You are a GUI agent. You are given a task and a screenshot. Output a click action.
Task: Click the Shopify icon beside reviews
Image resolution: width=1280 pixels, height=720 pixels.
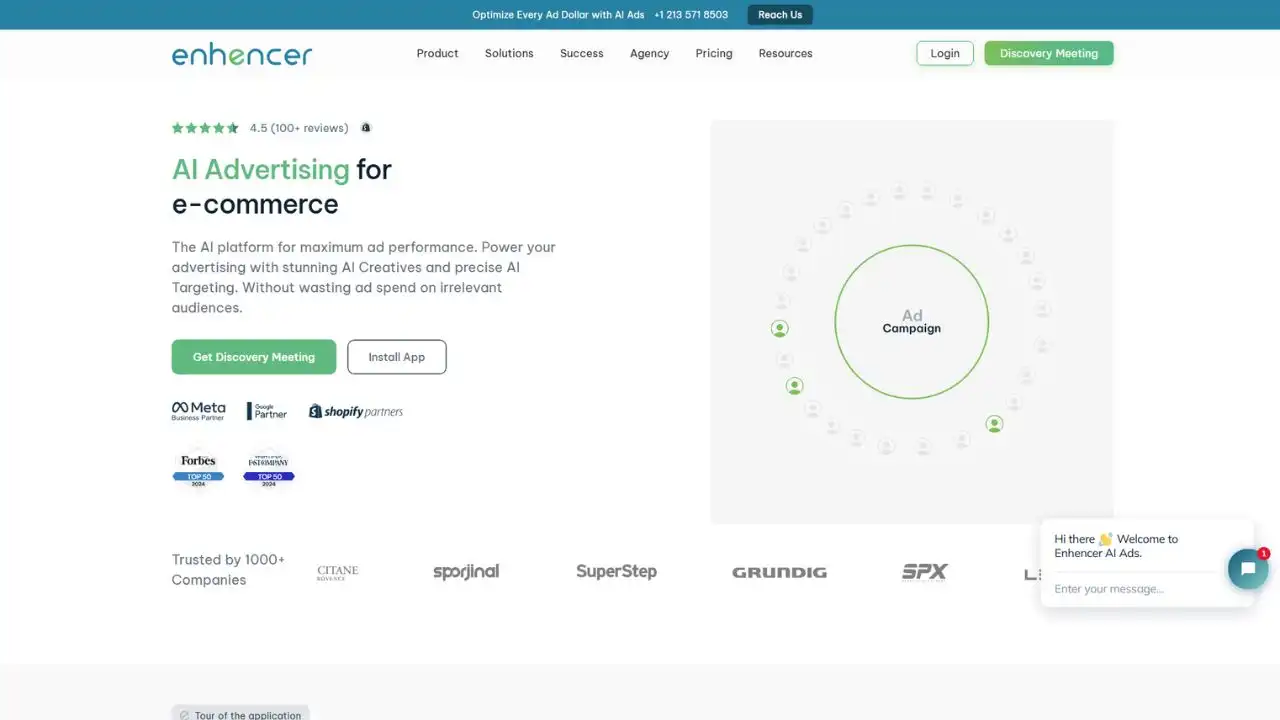tap(366, 128)
